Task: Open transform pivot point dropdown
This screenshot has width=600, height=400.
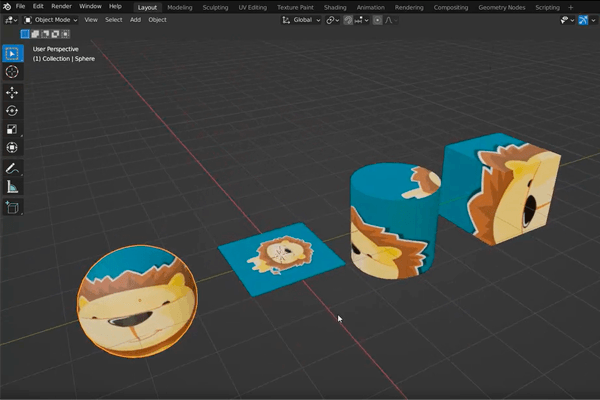Action: (x=333, y=20)
